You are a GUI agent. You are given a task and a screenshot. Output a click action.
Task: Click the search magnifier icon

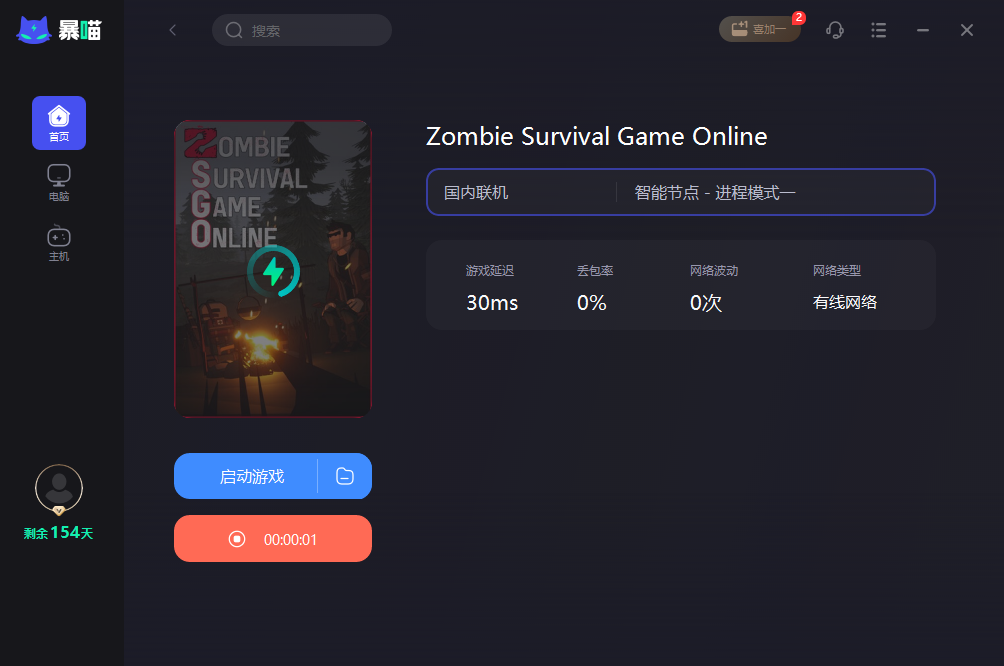pyautogui.click(x=234, y=30)
